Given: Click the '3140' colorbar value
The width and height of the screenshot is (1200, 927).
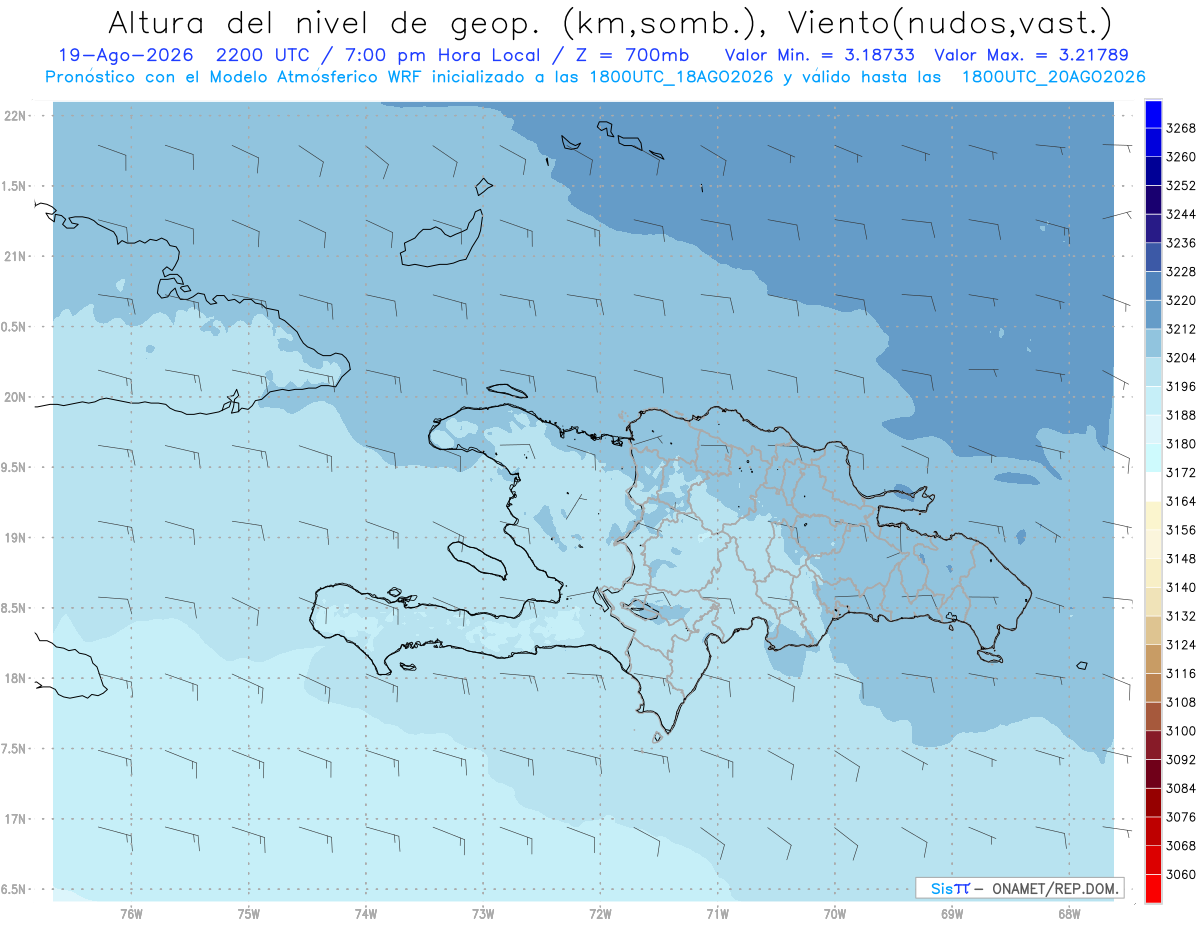Looking at the screenshot, I should [1181, 587].
